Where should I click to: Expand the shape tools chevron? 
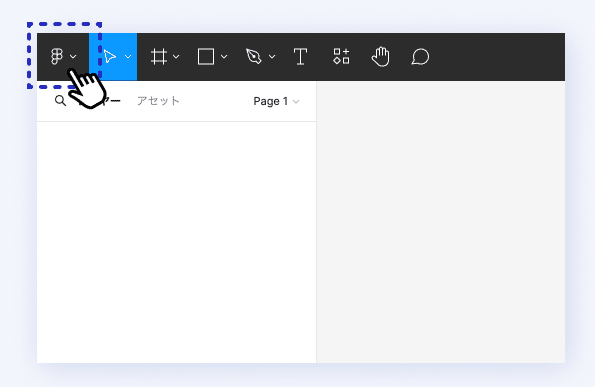coord(224,57)
